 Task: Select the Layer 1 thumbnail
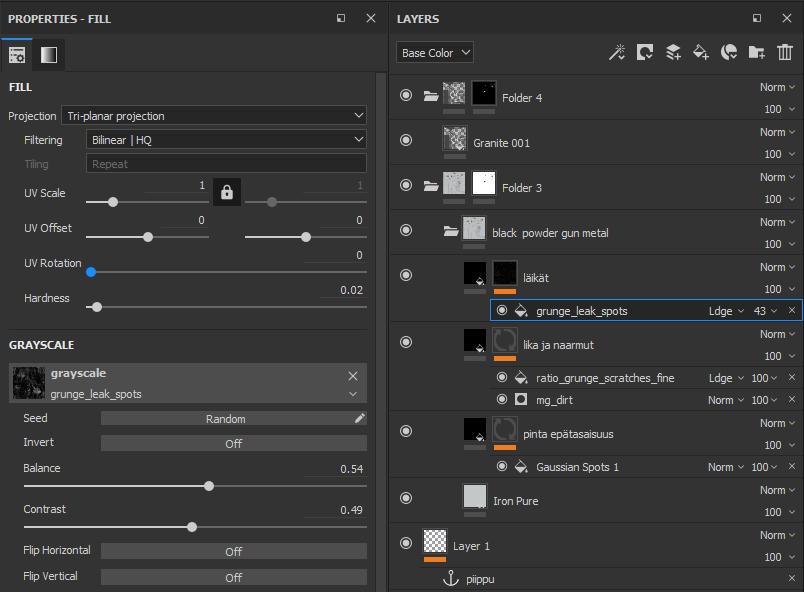(x=435, y=541)
